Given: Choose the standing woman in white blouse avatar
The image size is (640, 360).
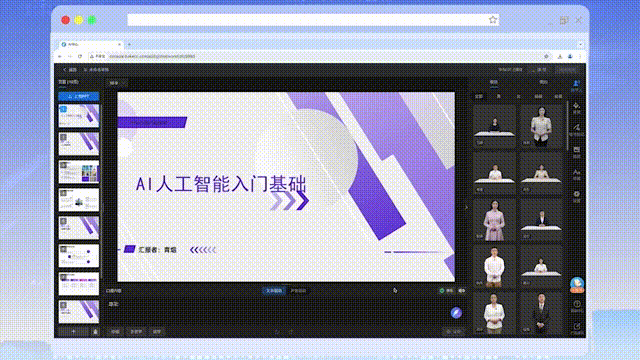Looking at the screenshot, I should 541,126.
